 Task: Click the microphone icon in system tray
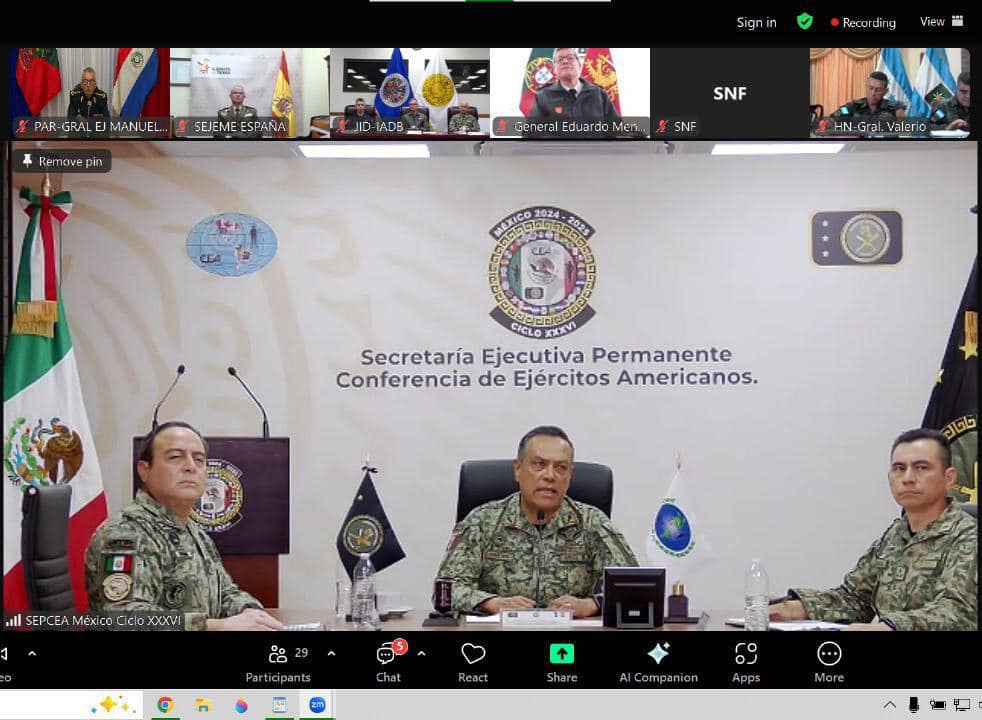[x=914, y=705]
